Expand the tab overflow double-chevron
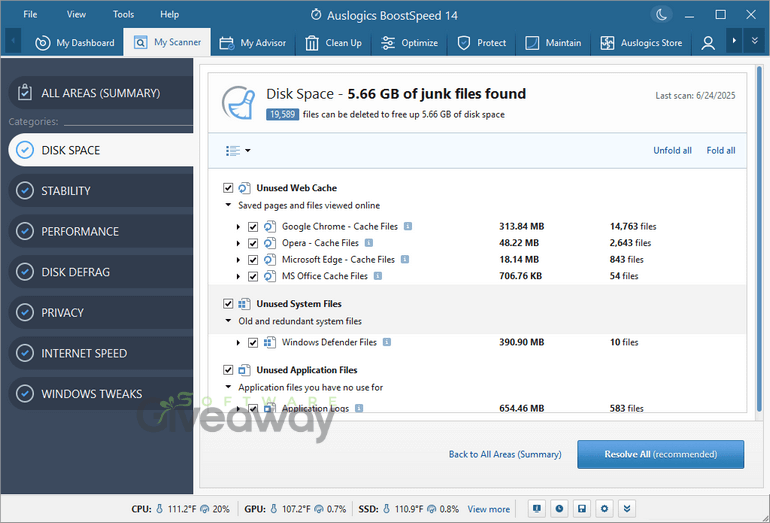This screenshot has height=523, width=770. click(755, 41)
